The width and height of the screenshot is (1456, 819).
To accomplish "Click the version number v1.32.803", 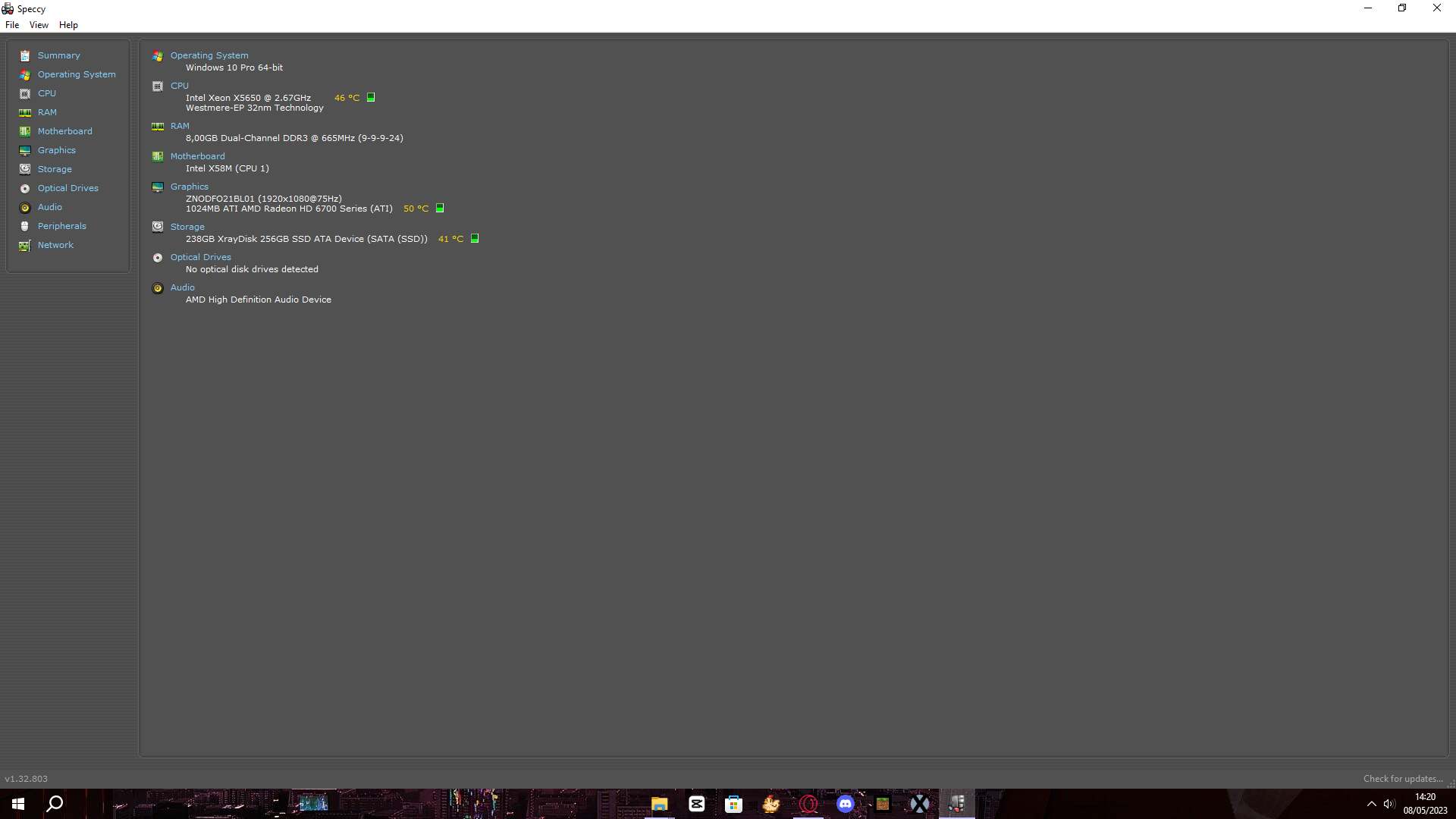I will click(x=26, y=779).
